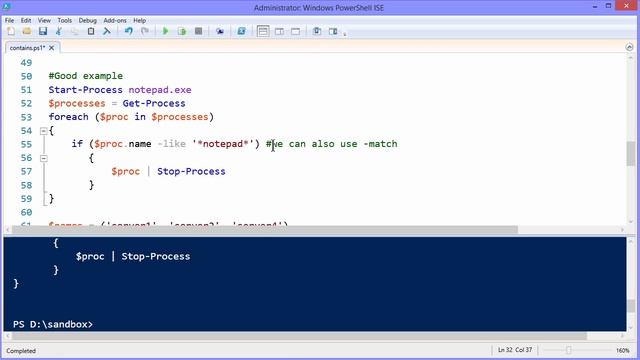Open the Edit menu
Viewport: 640px width, 360px height.
pos(26,20)
